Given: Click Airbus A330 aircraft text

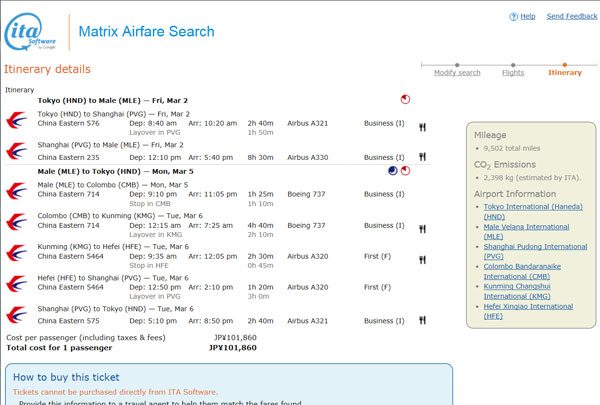Looking at the screenshot, I should click(308, 157).
